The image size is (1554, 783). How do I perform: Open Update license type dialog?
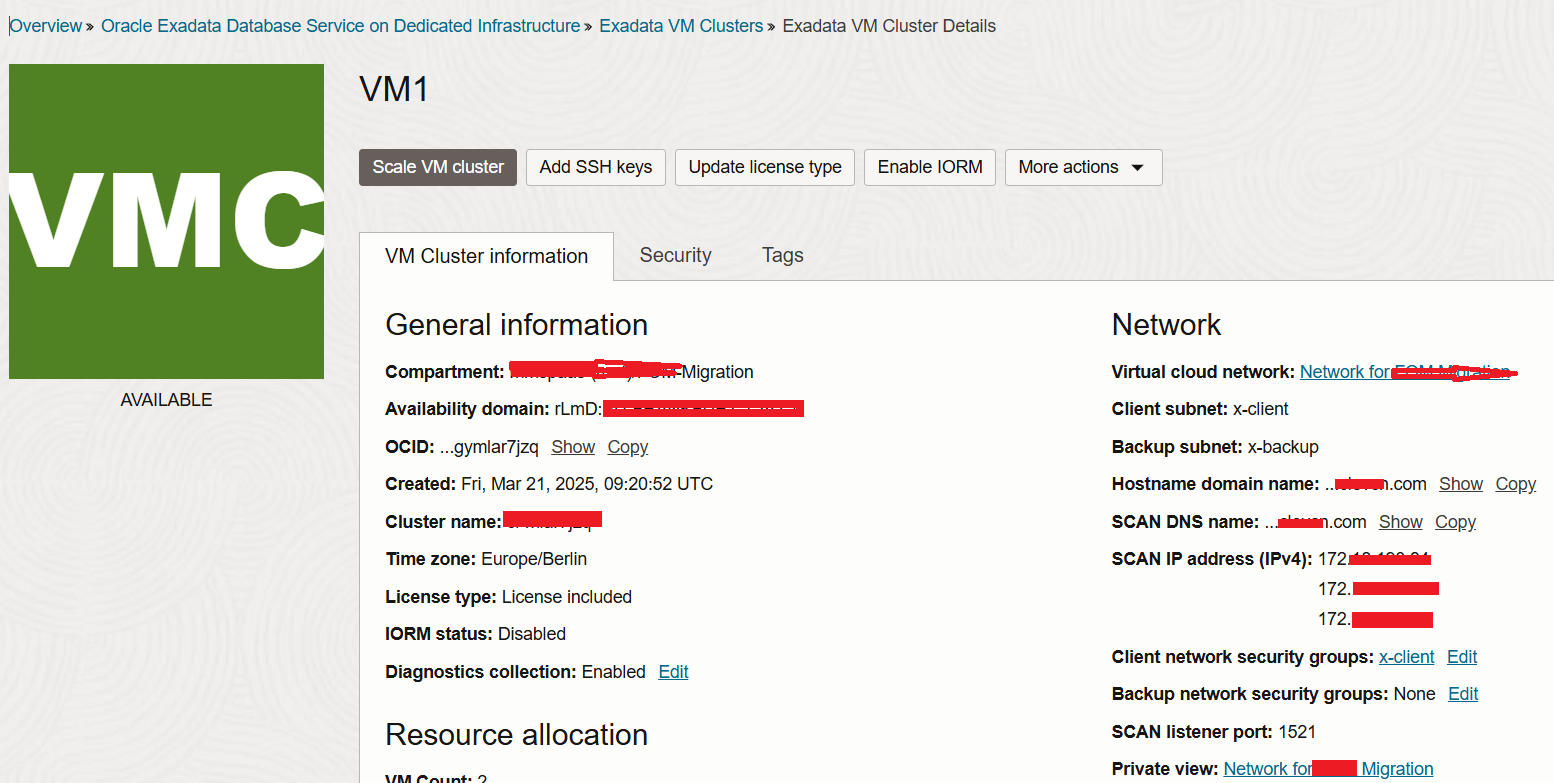pyautogui.click(x=765, y=167)
